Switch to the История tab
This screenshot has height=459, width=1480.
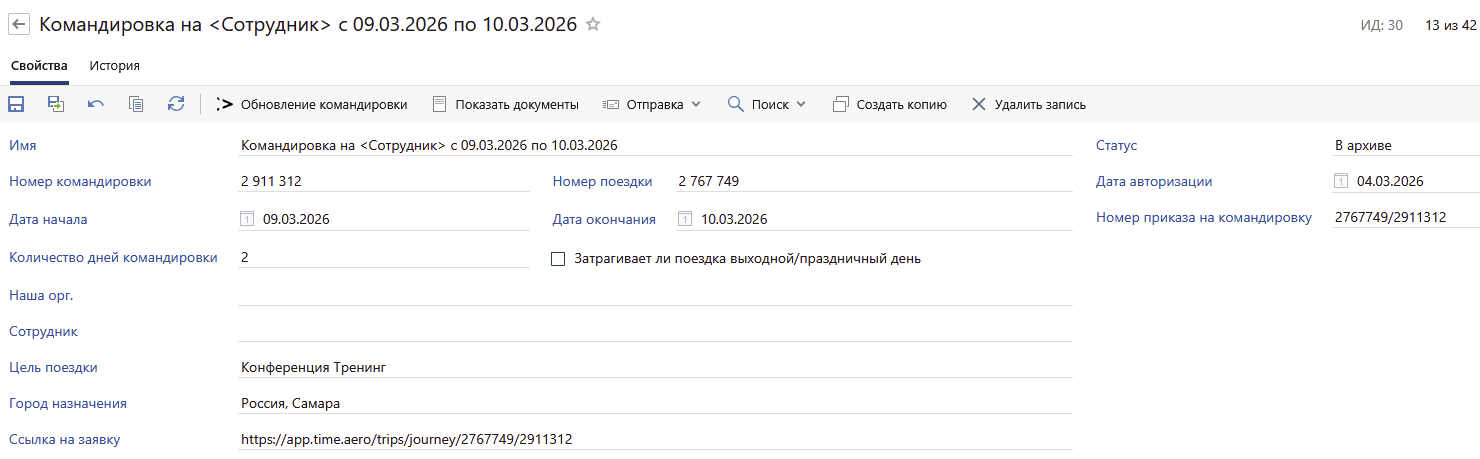click(114, 66)
